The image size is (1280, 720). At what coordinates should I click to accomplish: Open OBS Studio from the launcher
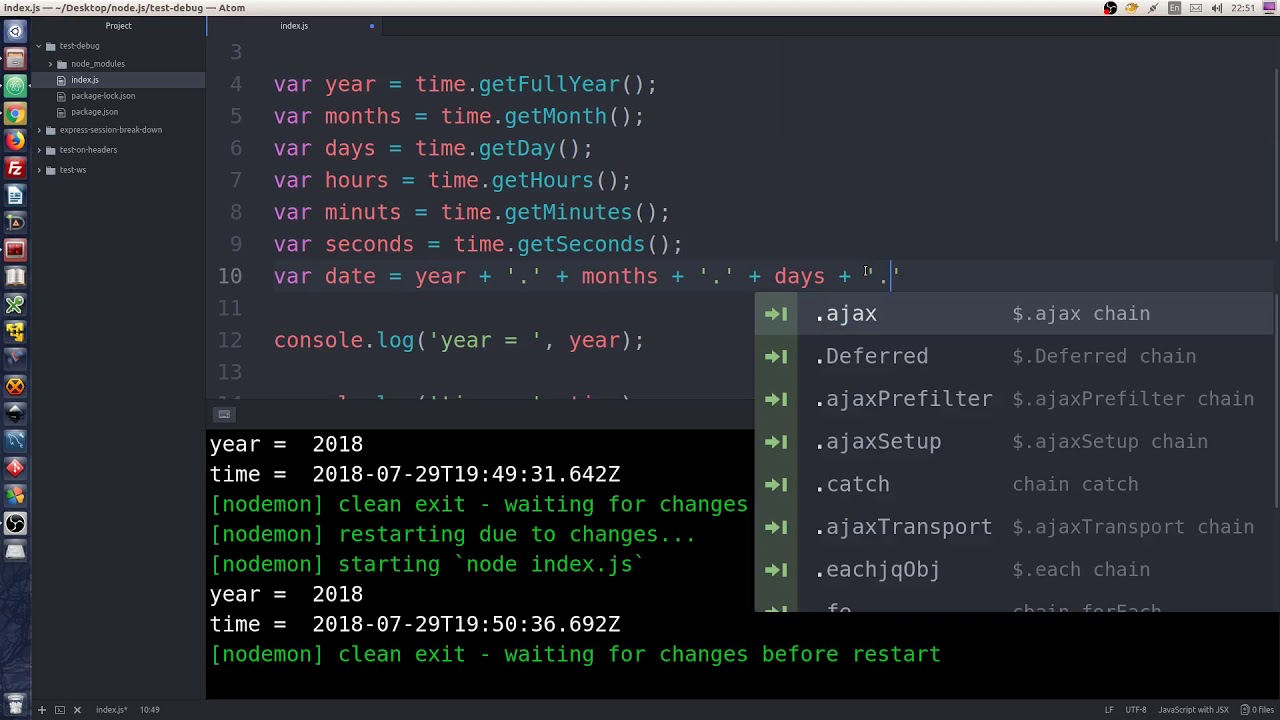pos(15,523)
